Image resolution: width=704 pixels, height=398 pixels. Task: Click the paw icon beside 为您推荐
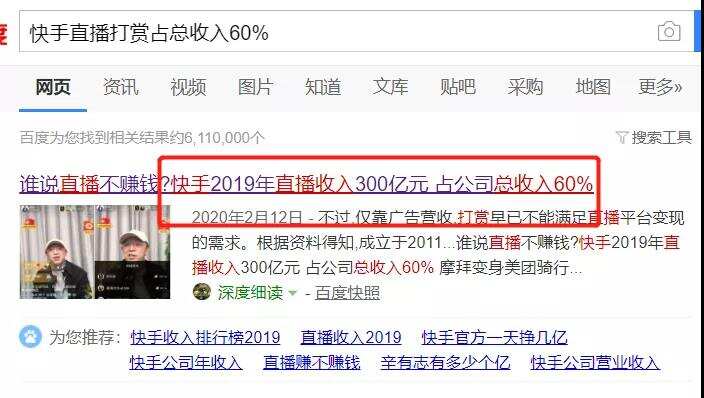[31, 337]
